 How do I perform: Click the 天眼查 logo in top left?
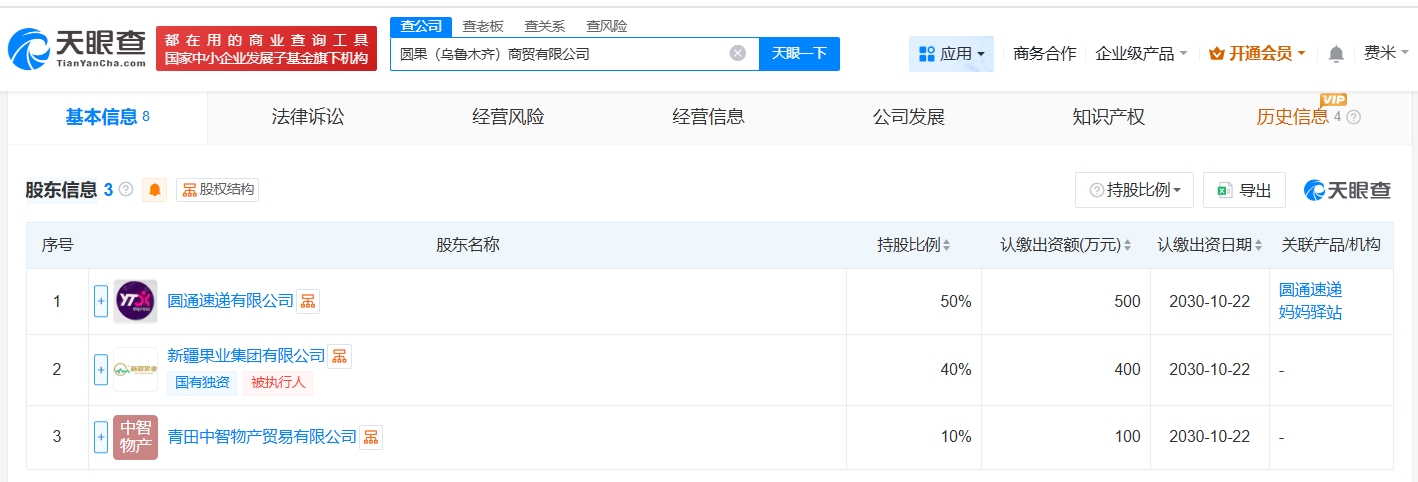[x=77, y=48]
